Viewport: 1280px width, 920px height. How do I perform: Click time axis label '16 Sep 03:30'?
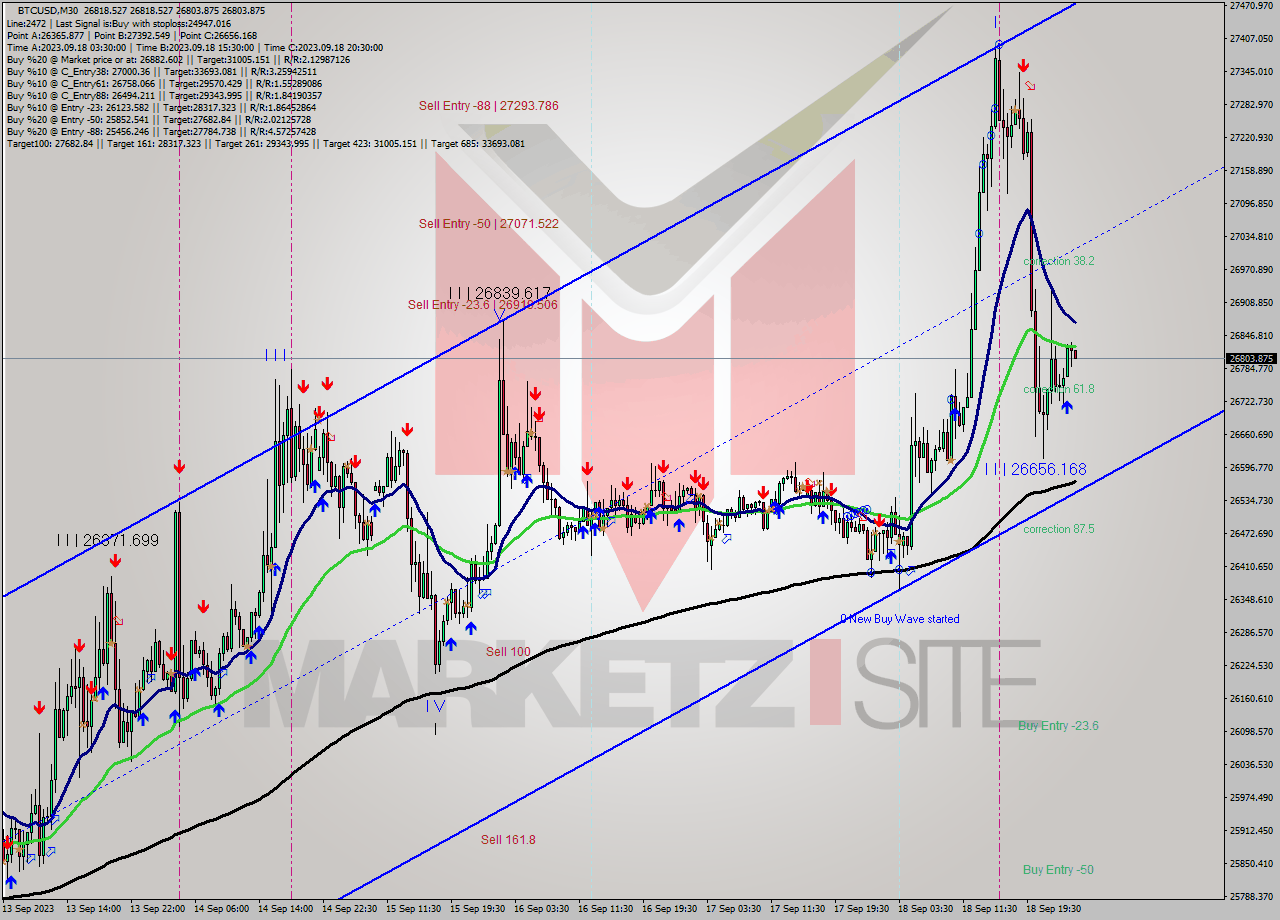click(x=542, y=909)
